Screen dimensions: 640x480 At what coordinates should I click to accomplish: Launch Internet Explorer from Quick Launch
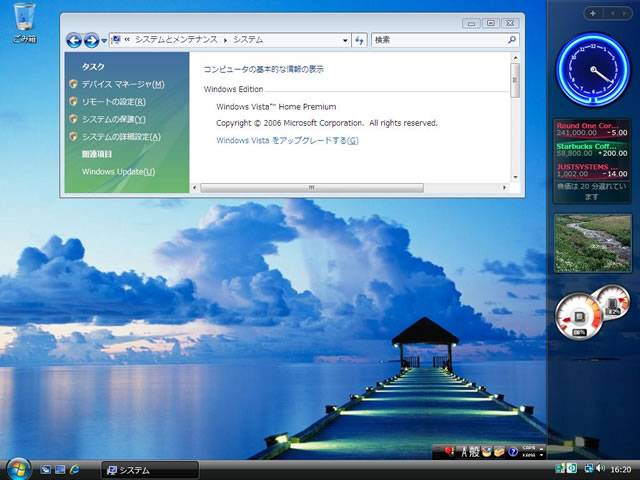75,469
